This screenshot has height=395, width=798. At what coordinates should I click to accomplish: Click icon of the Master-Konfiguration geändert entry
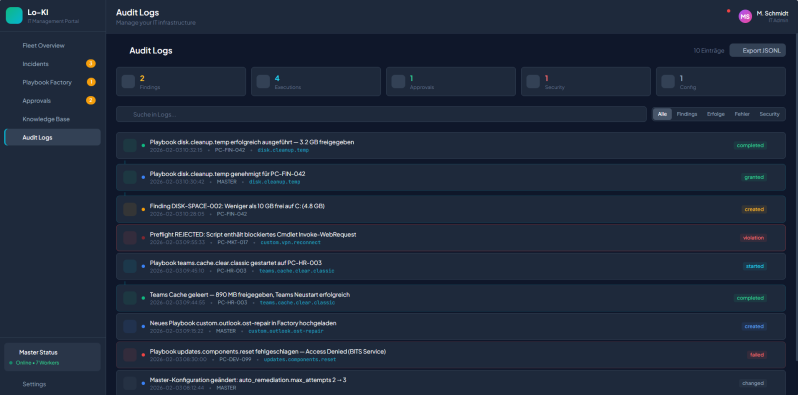point(130,383)
